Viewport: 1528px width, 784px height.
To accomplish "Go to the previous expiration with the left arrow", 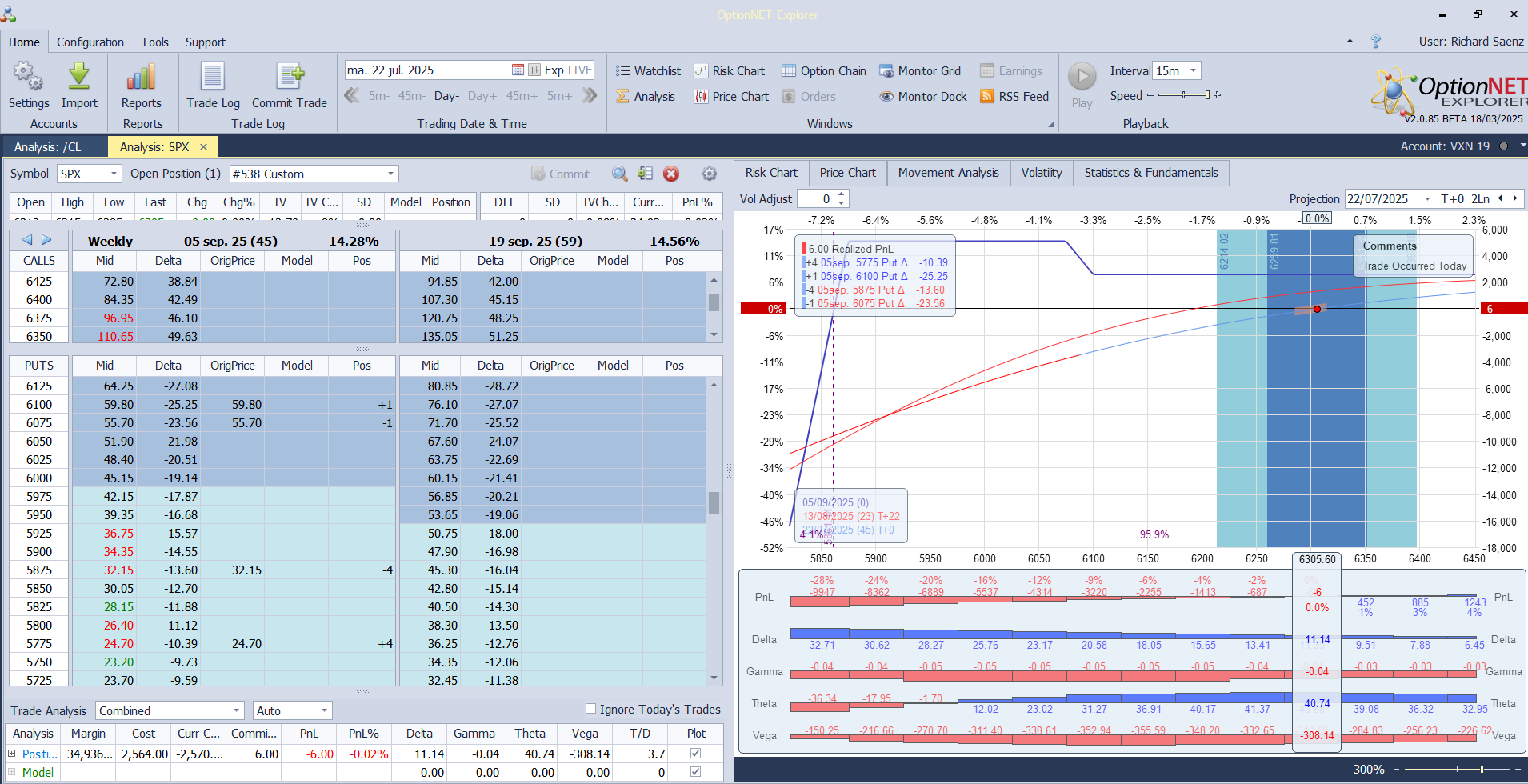I will [x=27, y=240].
